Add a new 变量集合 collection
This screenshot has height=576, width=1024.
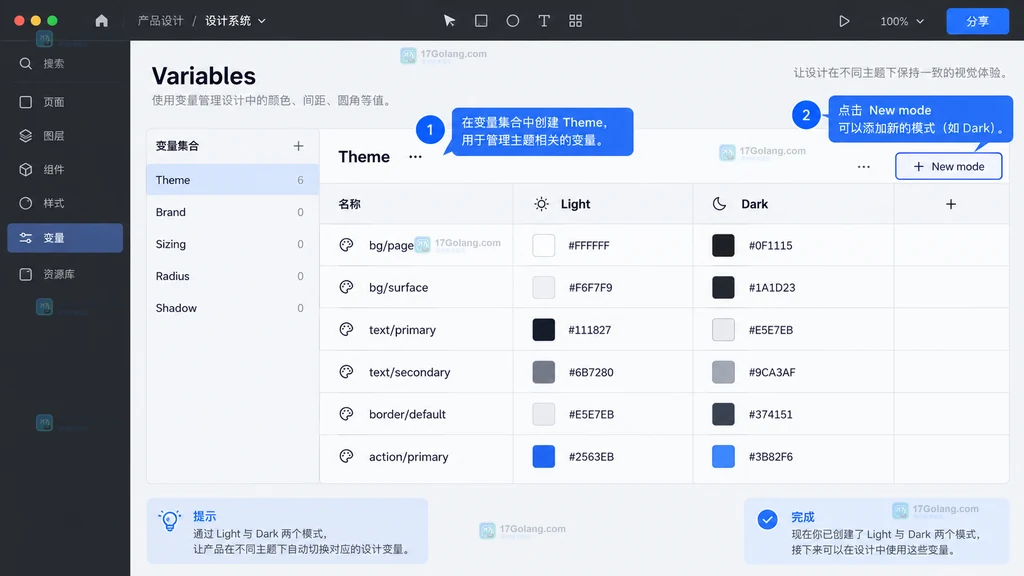[x=298, y=146]
